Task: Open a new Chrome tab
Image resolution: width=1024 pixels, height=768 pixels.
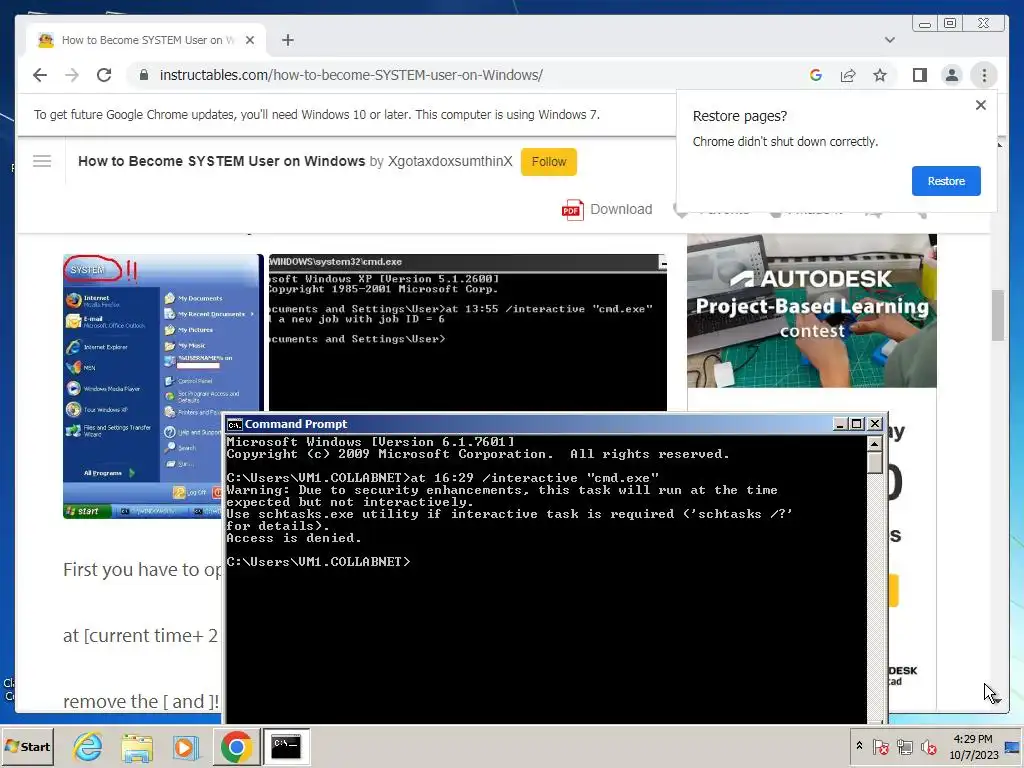Action: pos(287,40)
